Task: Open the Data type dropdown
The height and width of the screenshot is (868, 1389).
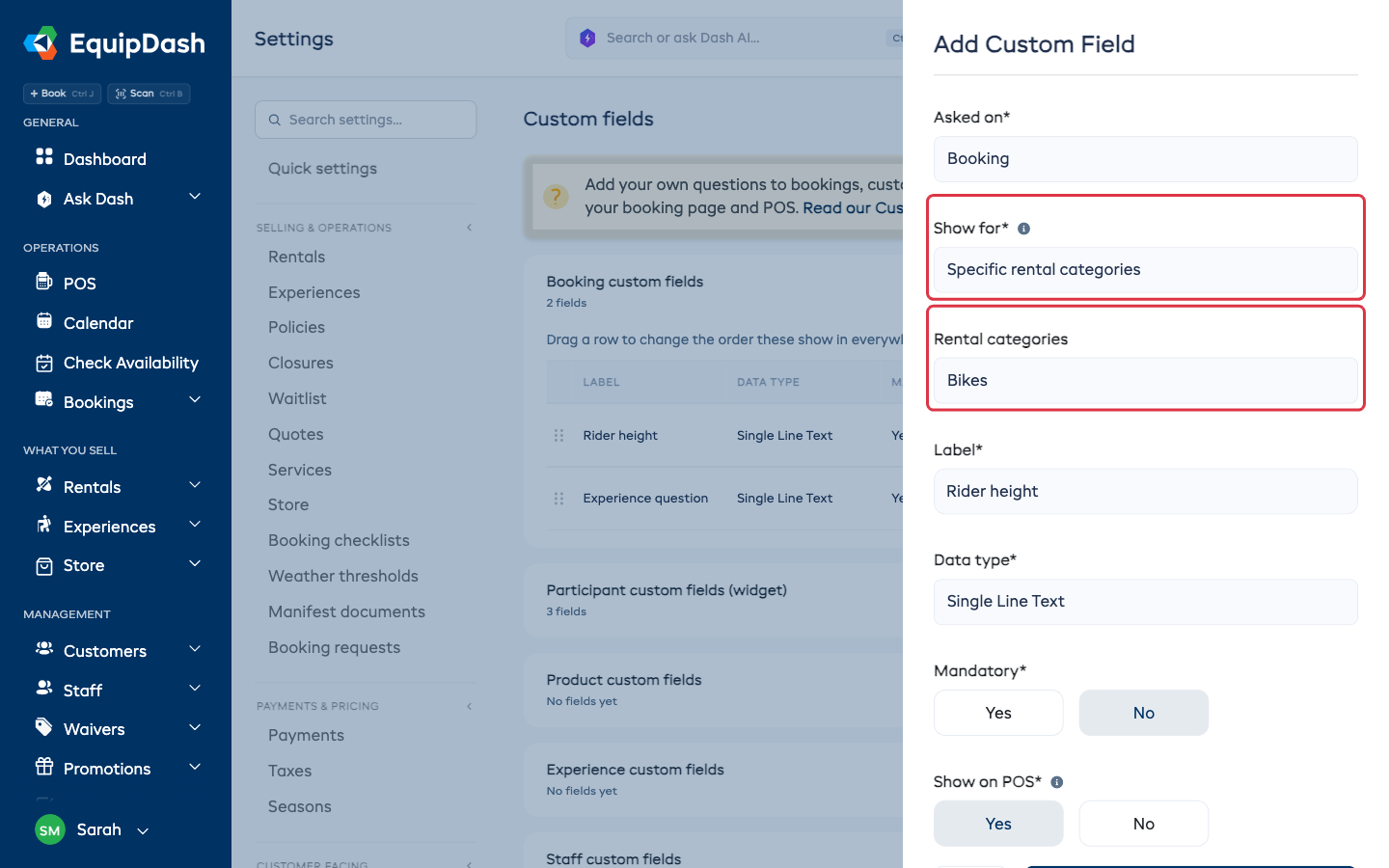Action: pos(1146,602)
